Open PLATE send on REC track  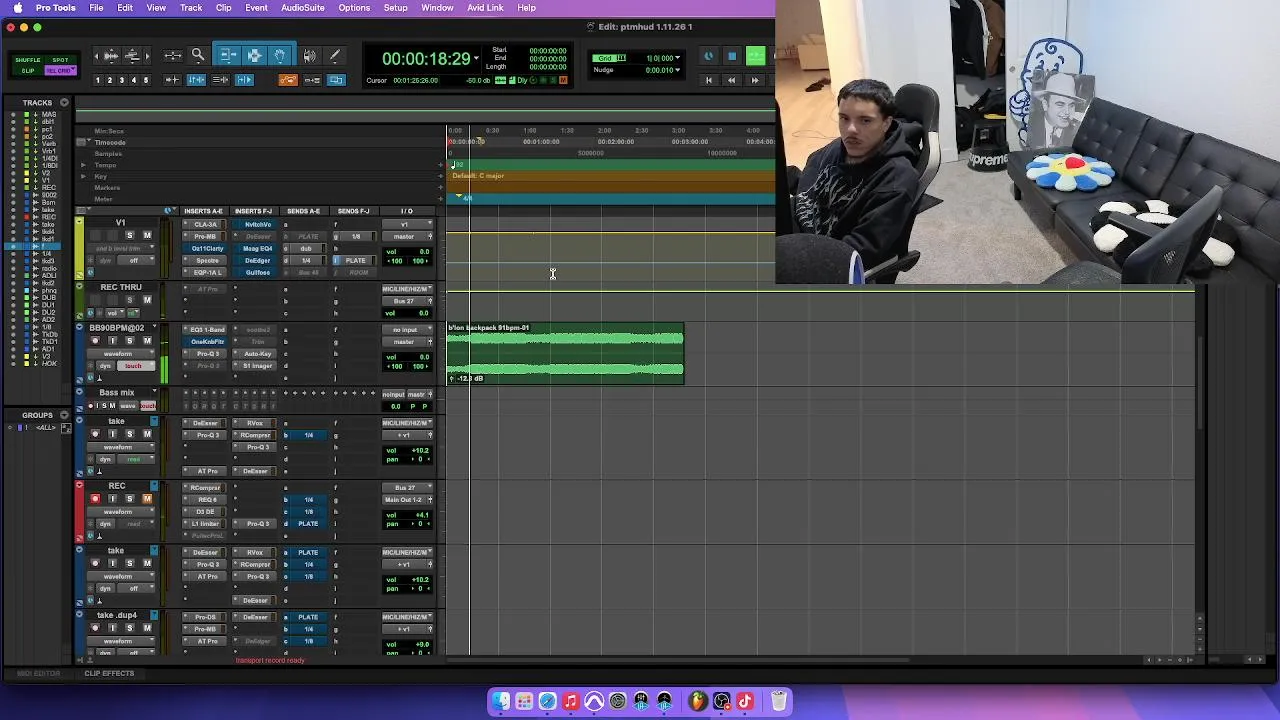click(308, 524)
